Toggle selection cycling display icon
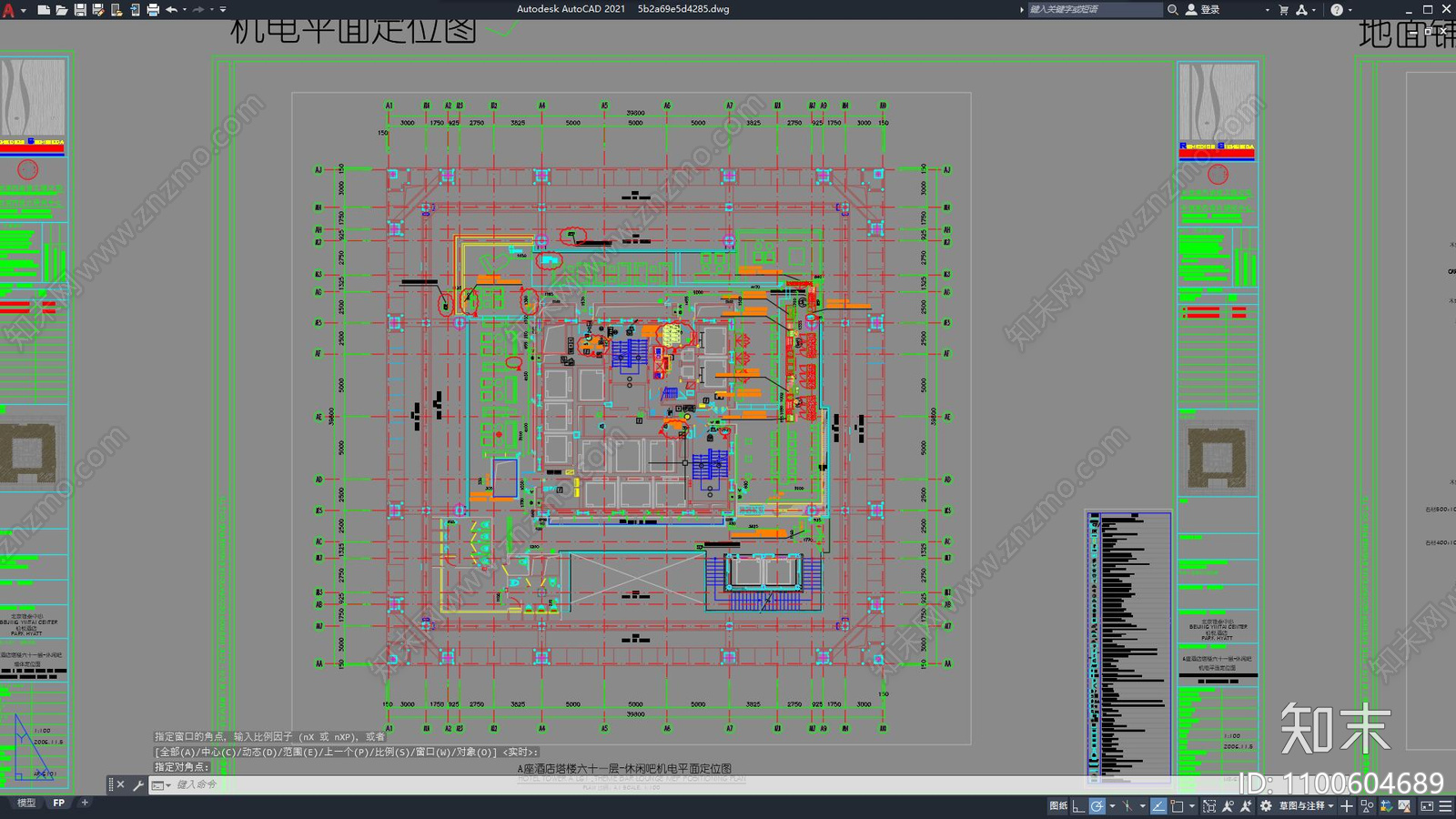Screen dimensions: 1456x819 tap(1209, 805)
